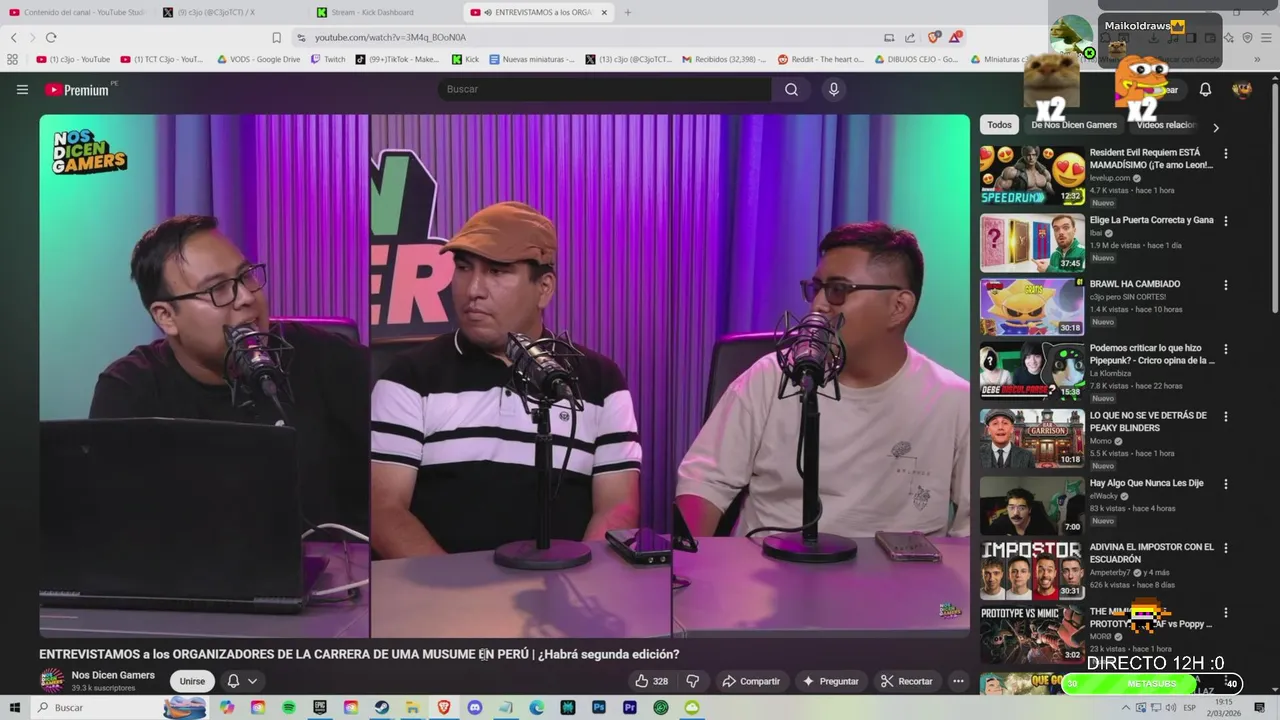Open Epic Games from the taskbar
The width and height of the screenshot is (1280, 720).
[x=320, y=708]
